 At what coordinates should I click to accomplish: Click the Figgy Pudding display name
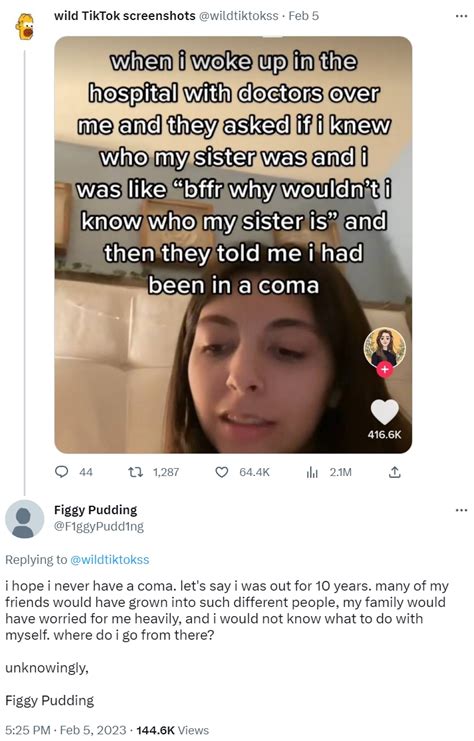95,510
